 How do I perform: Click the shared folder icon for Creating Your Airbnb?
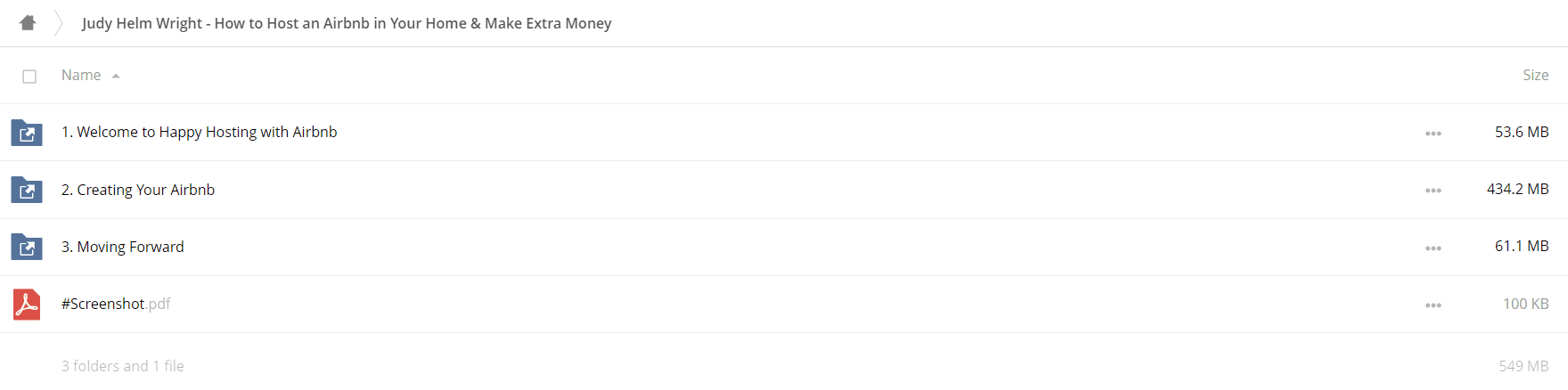[27, 190]
